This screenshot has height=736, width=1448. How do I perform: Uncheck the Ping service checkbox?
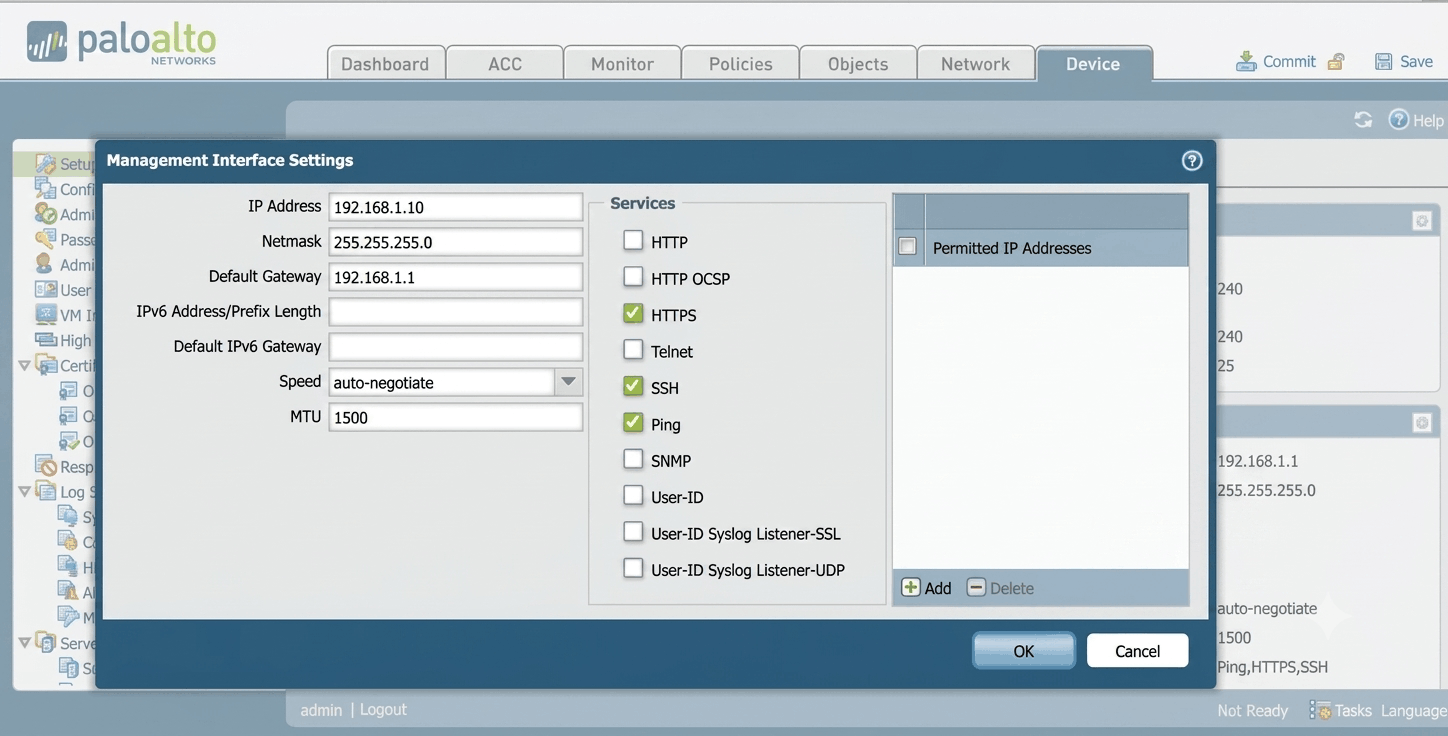pos(633,423)
